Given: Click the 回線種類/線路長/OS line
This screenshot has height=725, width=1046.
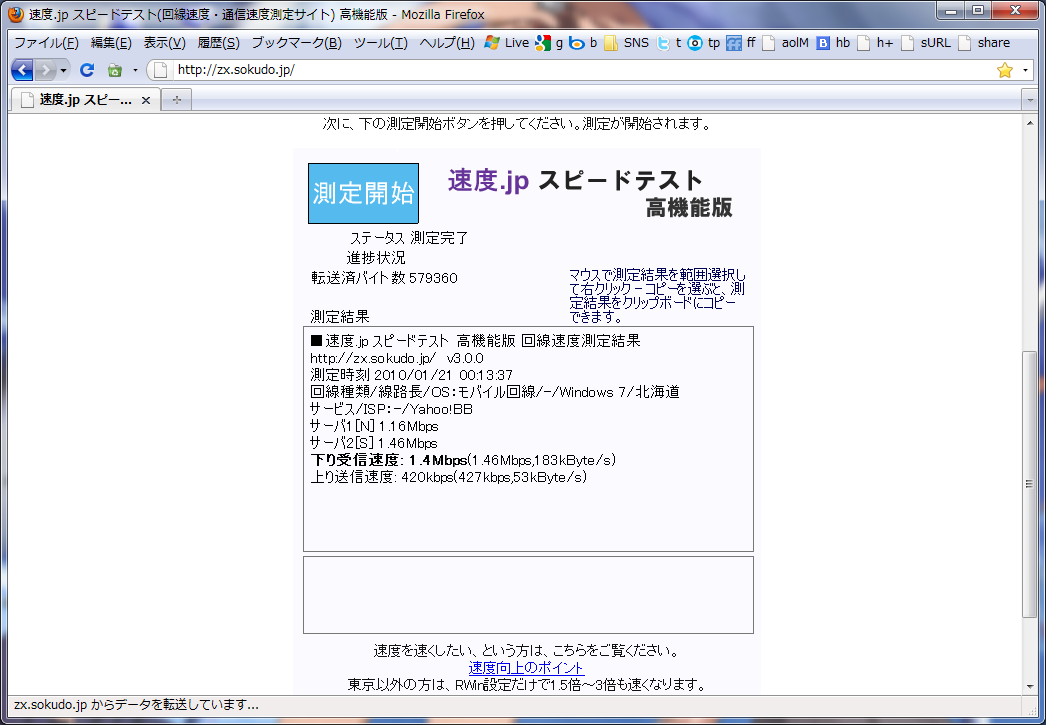Looking at the screenshot, I should tap(495, 392).
